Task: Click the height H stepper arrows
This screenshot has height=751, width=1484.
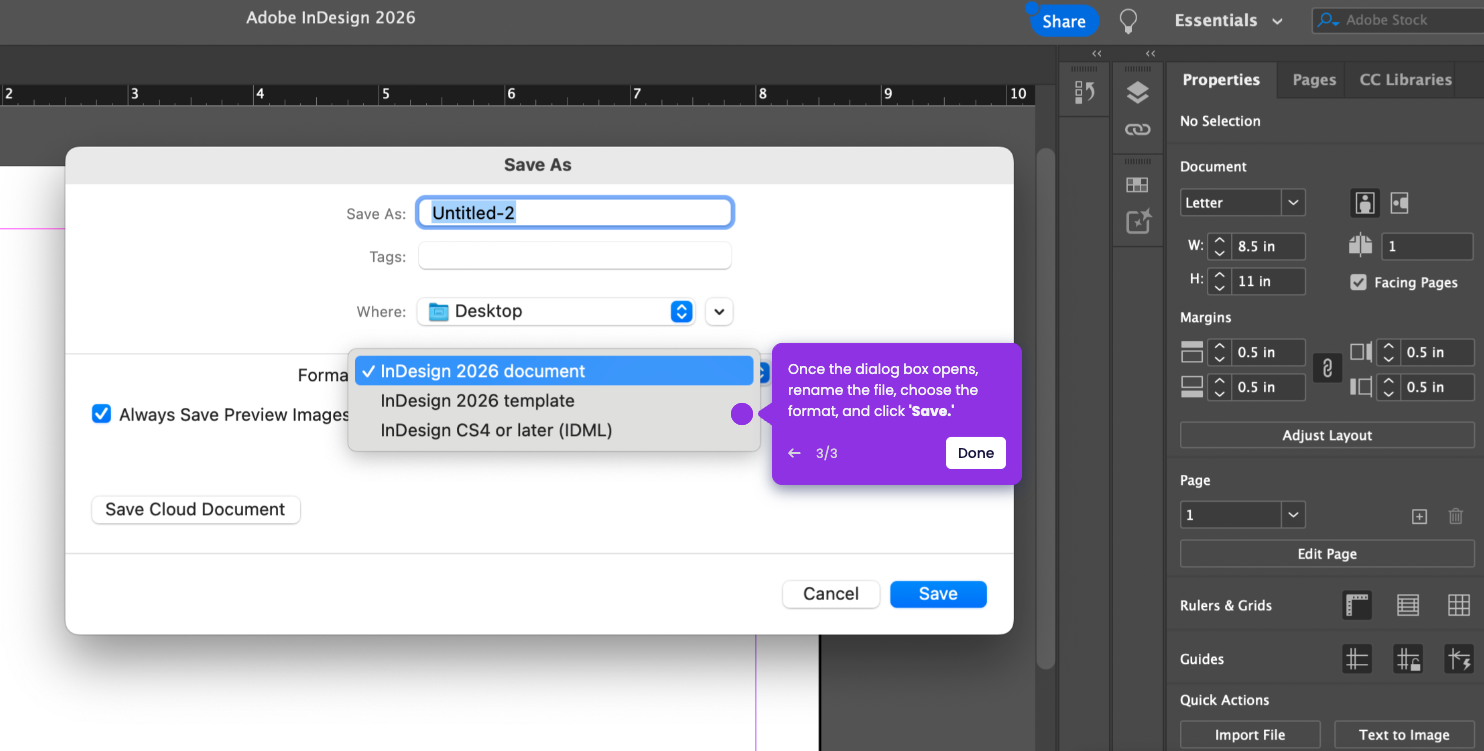Action: click(1219, 281)
